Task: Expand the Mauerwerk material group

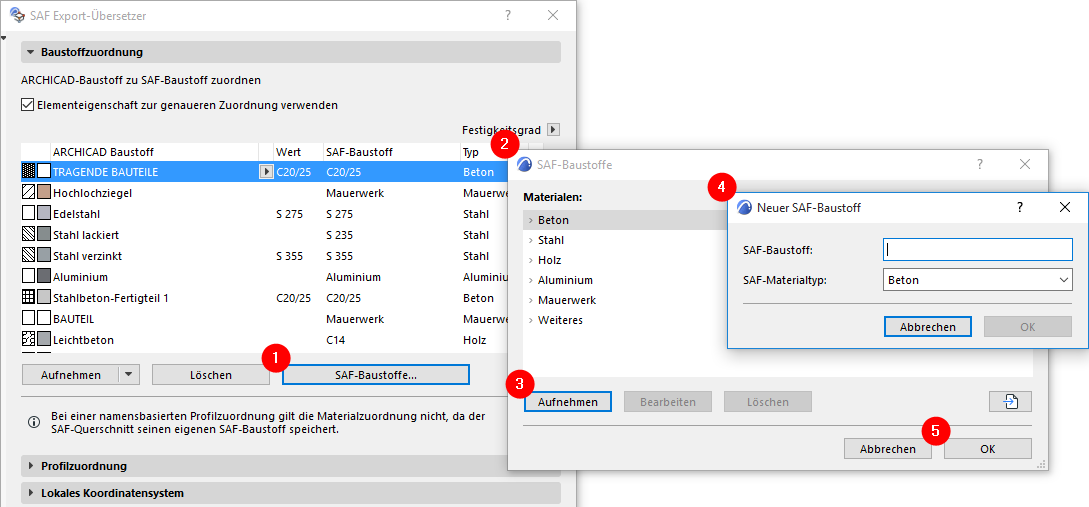Action: pos(531,300)
